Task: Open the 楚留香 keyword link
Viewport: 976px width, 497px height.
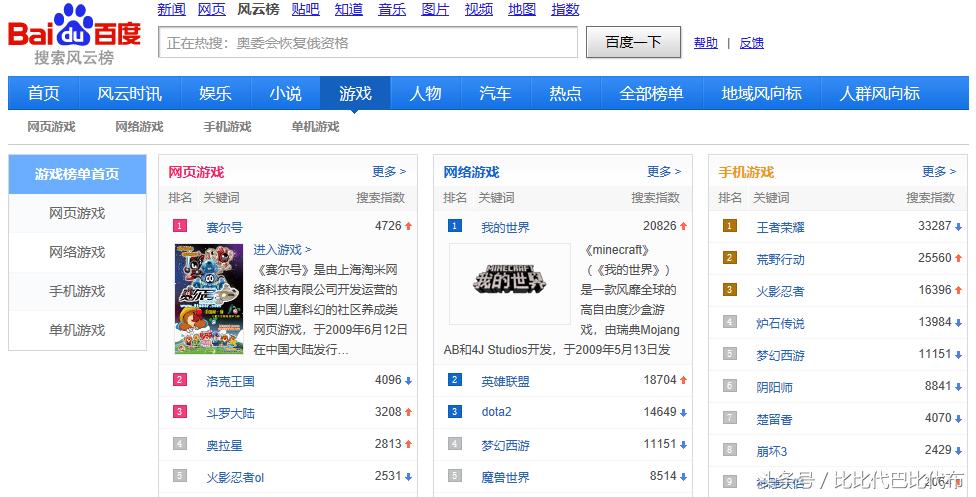Action: click(774, 420)
